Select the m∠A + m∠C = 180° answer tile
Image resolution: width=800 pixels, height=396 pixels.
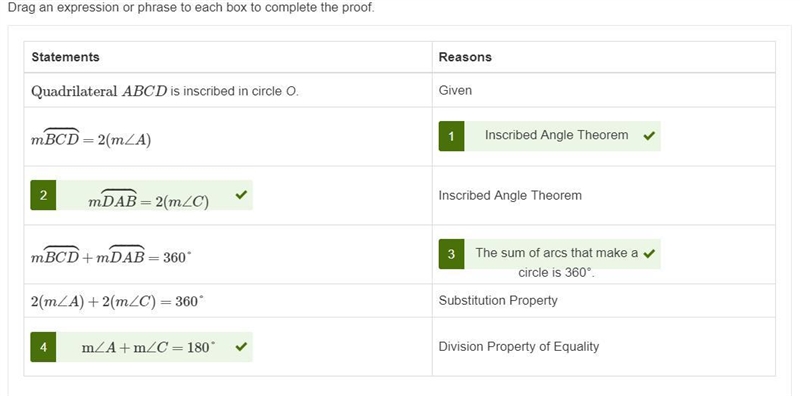(x=141, y=348)
